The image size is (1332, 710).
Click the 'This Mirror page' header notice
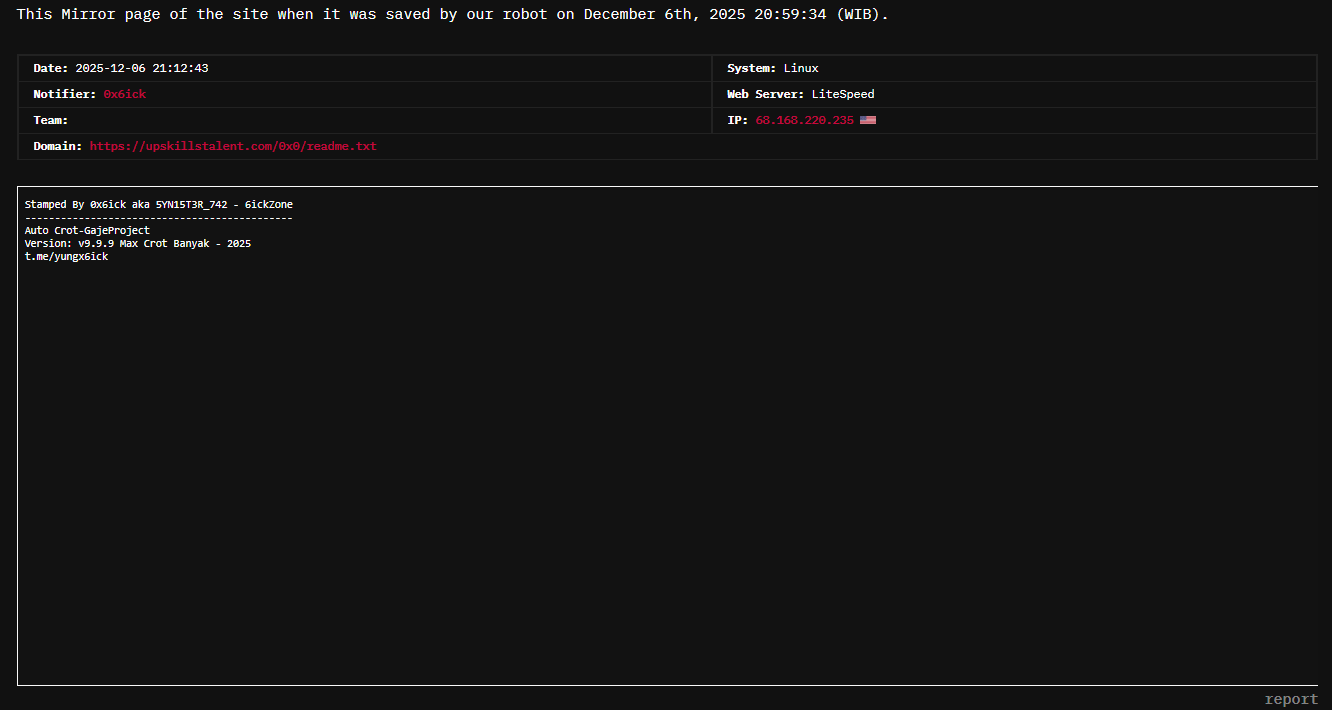tap(452, 15)
